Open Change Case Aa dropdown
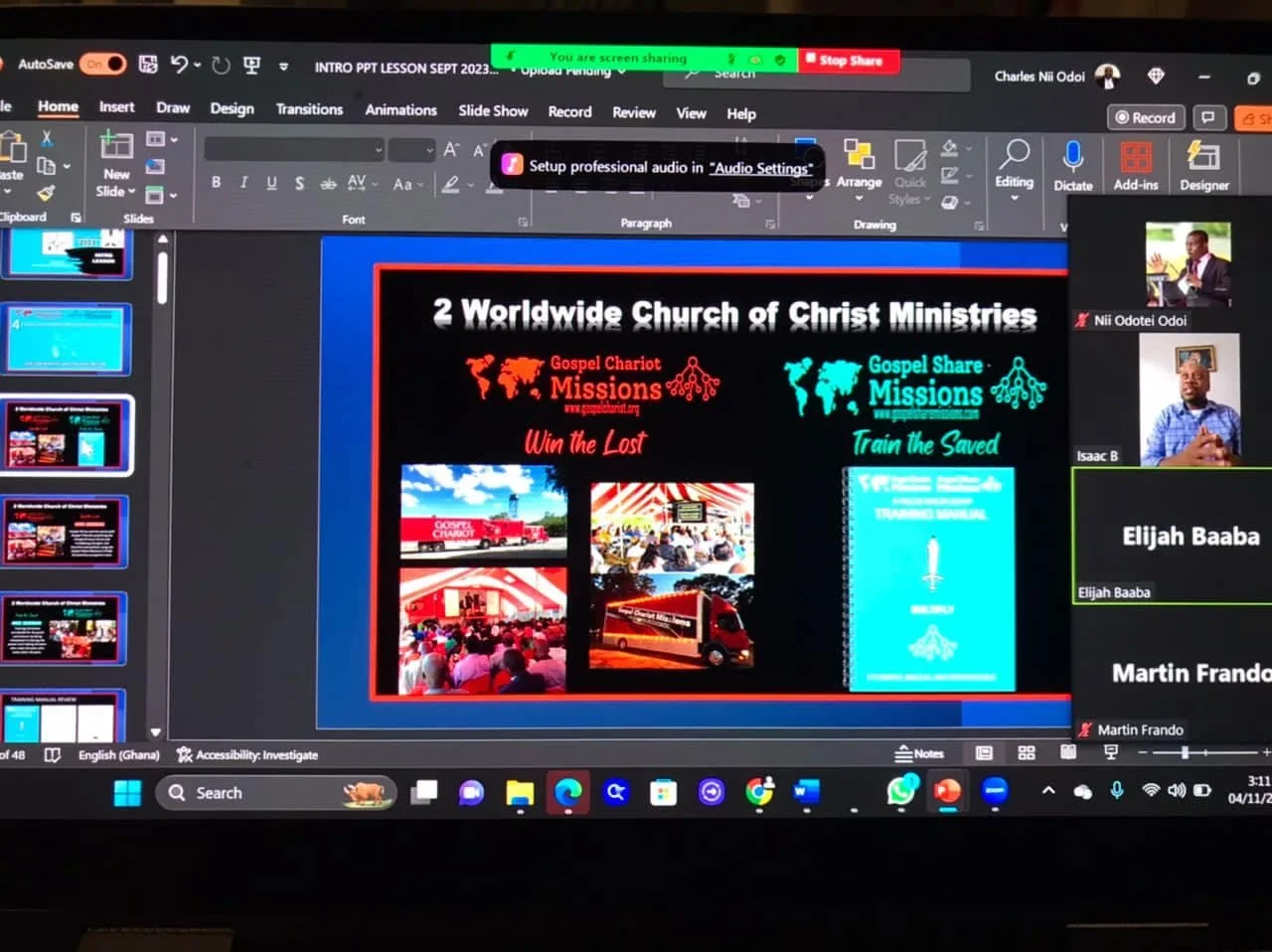Image resolution: width=1272 pixels, height=952 pixels. (x=408, y=185)
